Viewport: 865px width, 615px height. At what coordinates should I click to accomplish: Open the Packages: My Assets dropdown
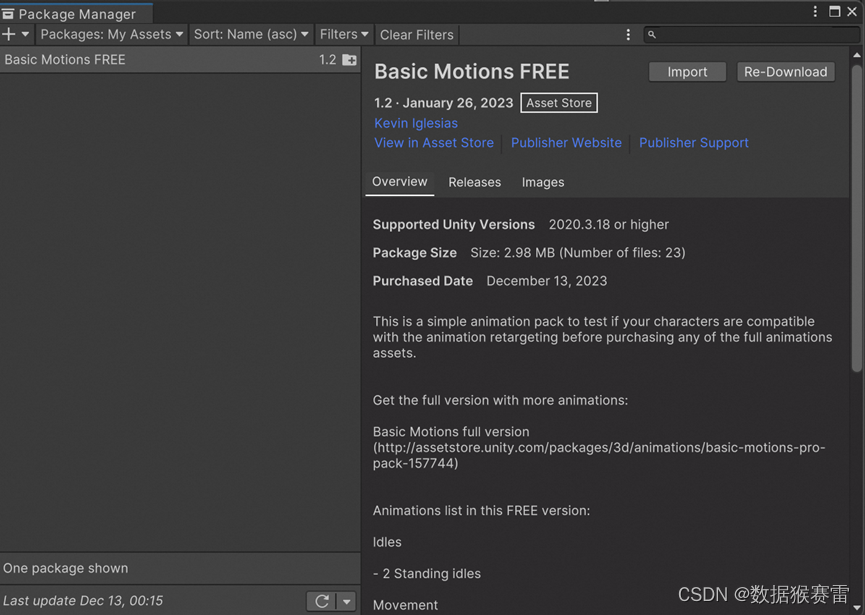pos(111,34)
